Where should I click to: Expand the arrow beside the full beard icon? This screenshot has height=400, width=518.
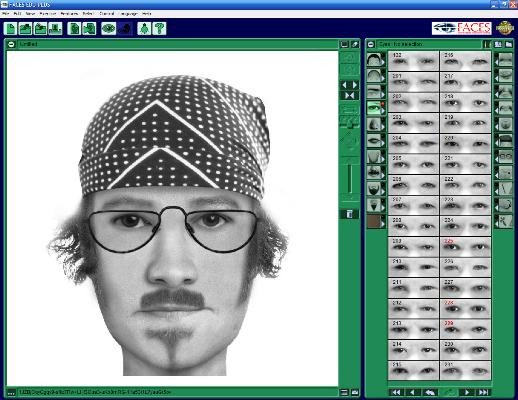[383, 191]
